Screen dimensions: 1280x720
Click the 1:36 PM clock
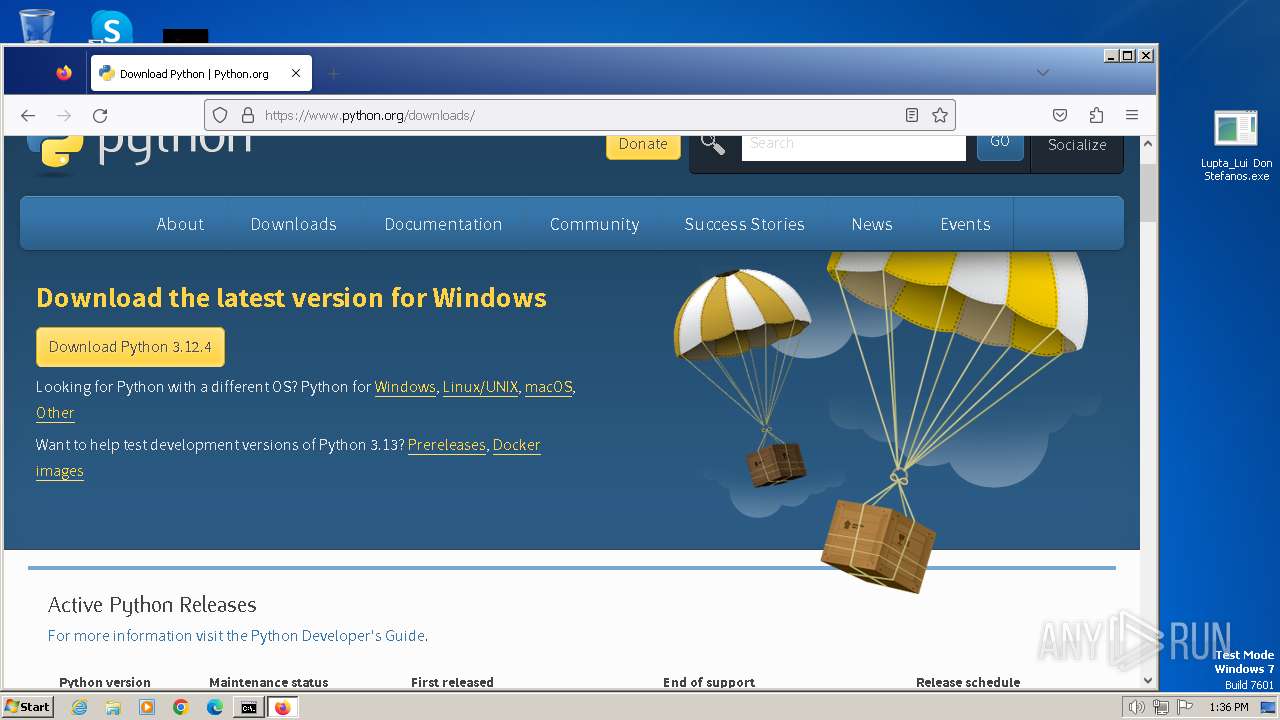(1229, 707)
